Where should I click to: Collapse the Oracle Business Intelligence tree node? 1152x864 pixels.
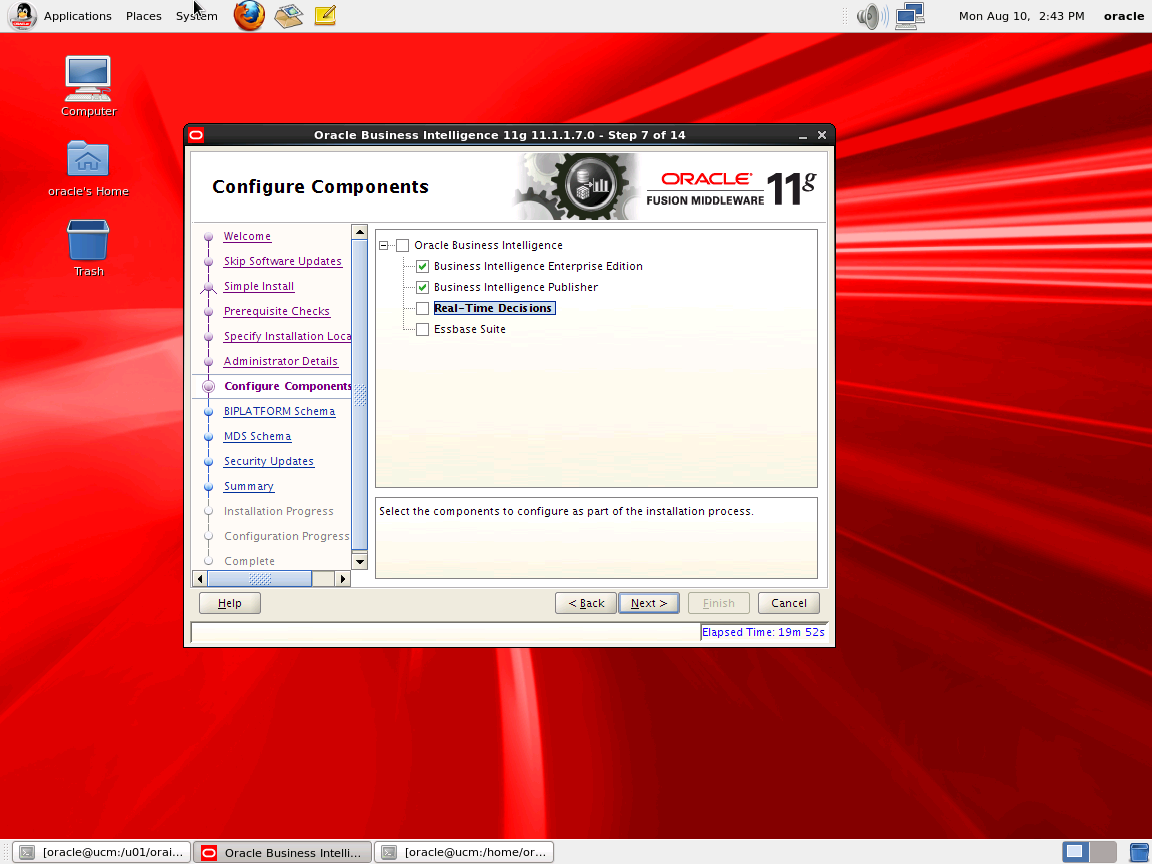click(384, 245)
